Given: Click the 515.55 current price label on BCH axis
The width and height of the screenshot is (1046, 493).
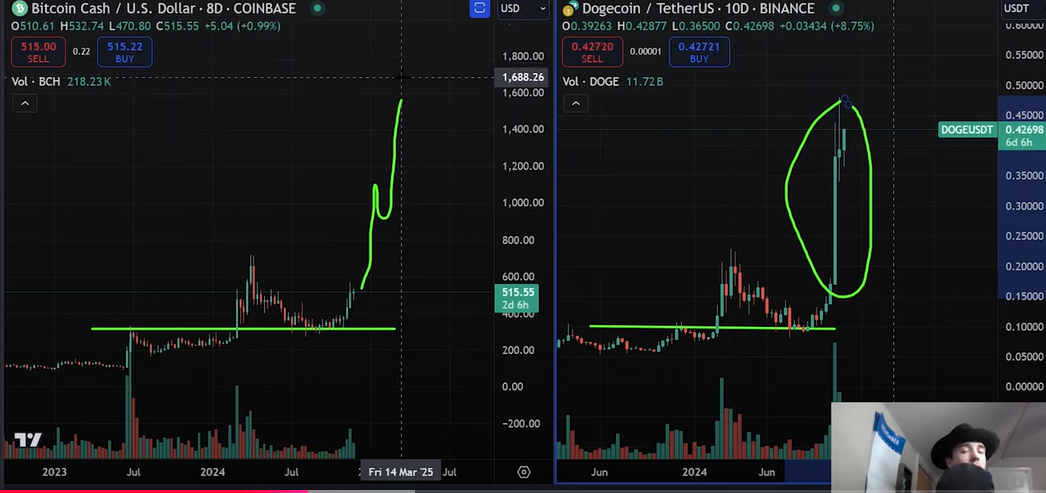Looking at the screenshot, I should [516, 298].
